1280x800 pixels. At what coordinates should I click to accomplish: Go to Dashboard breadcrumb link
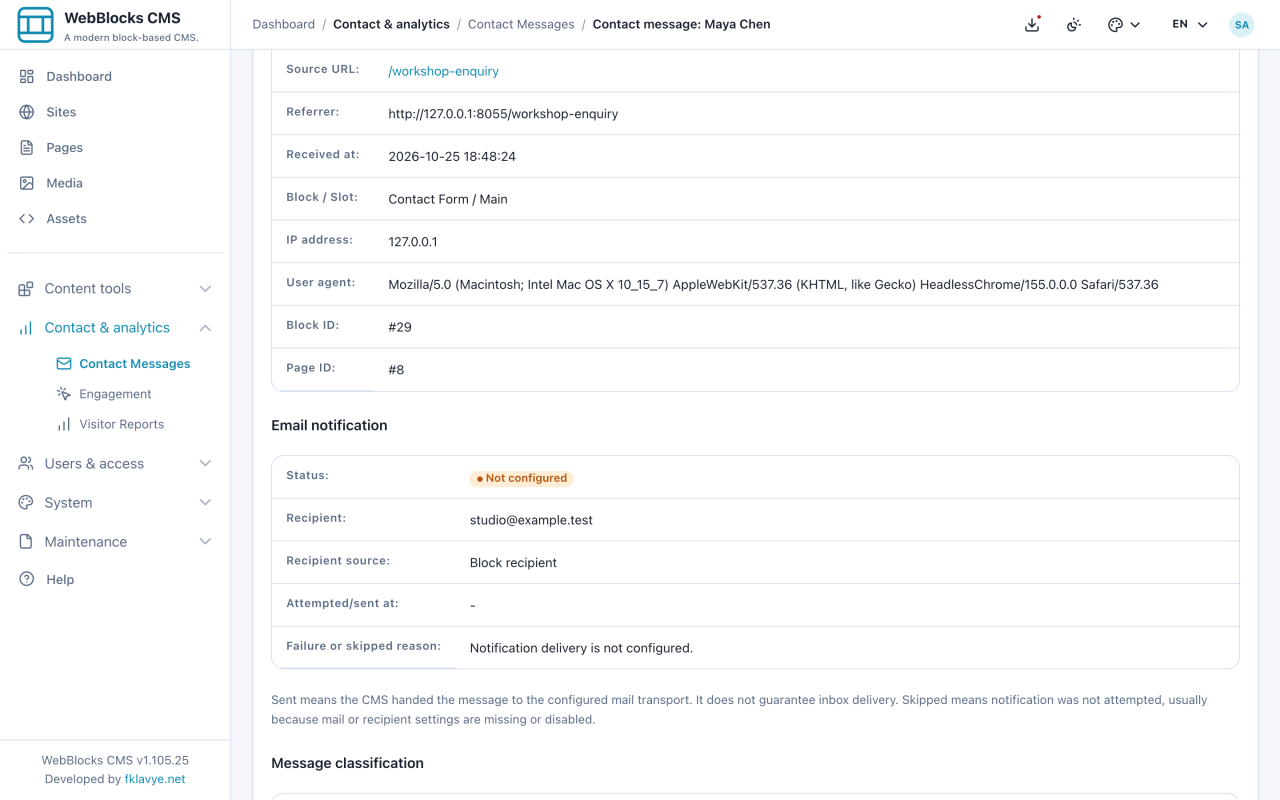tap(283, 24)
